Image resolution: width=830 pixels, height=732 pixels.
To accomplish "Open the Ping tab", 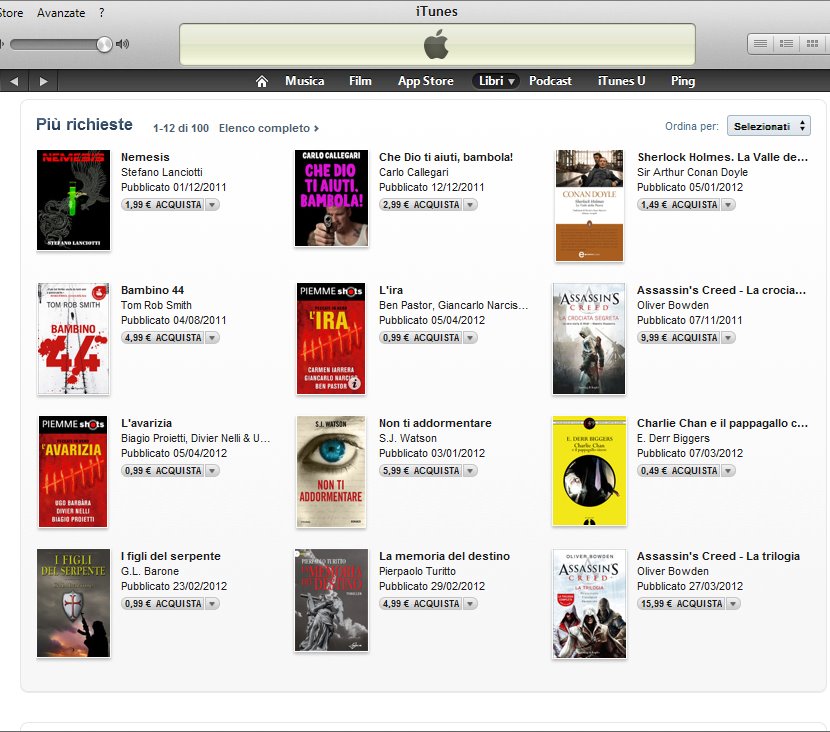I will coord(683,81).
